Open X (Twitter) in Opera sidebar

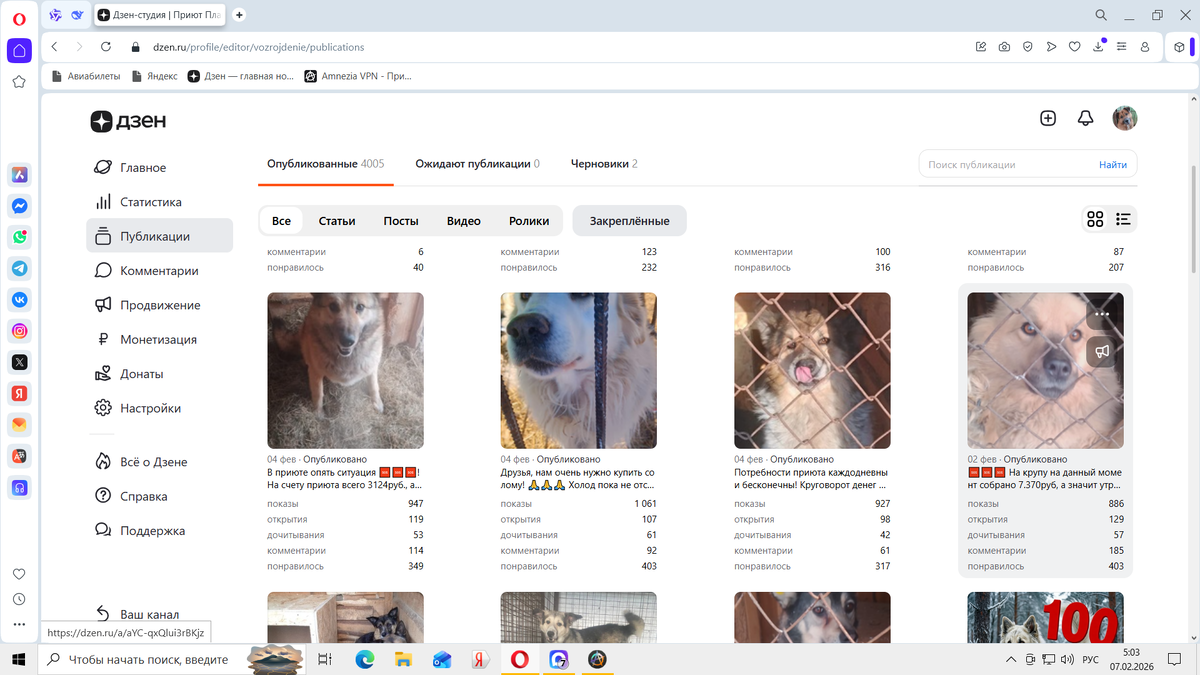(19, 362)
